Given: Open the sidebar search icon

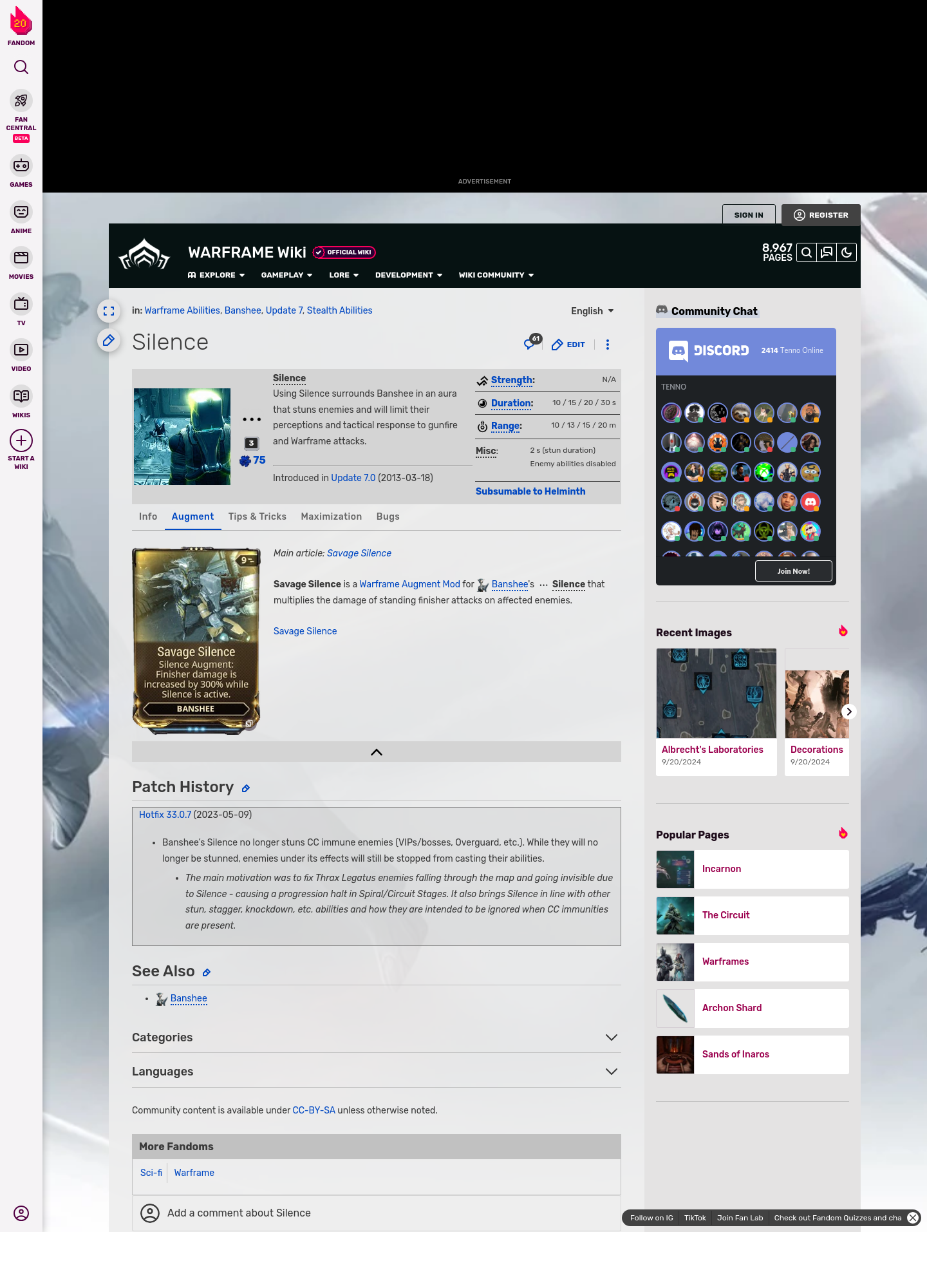Looking at the screenshot, I should point(21,67).
